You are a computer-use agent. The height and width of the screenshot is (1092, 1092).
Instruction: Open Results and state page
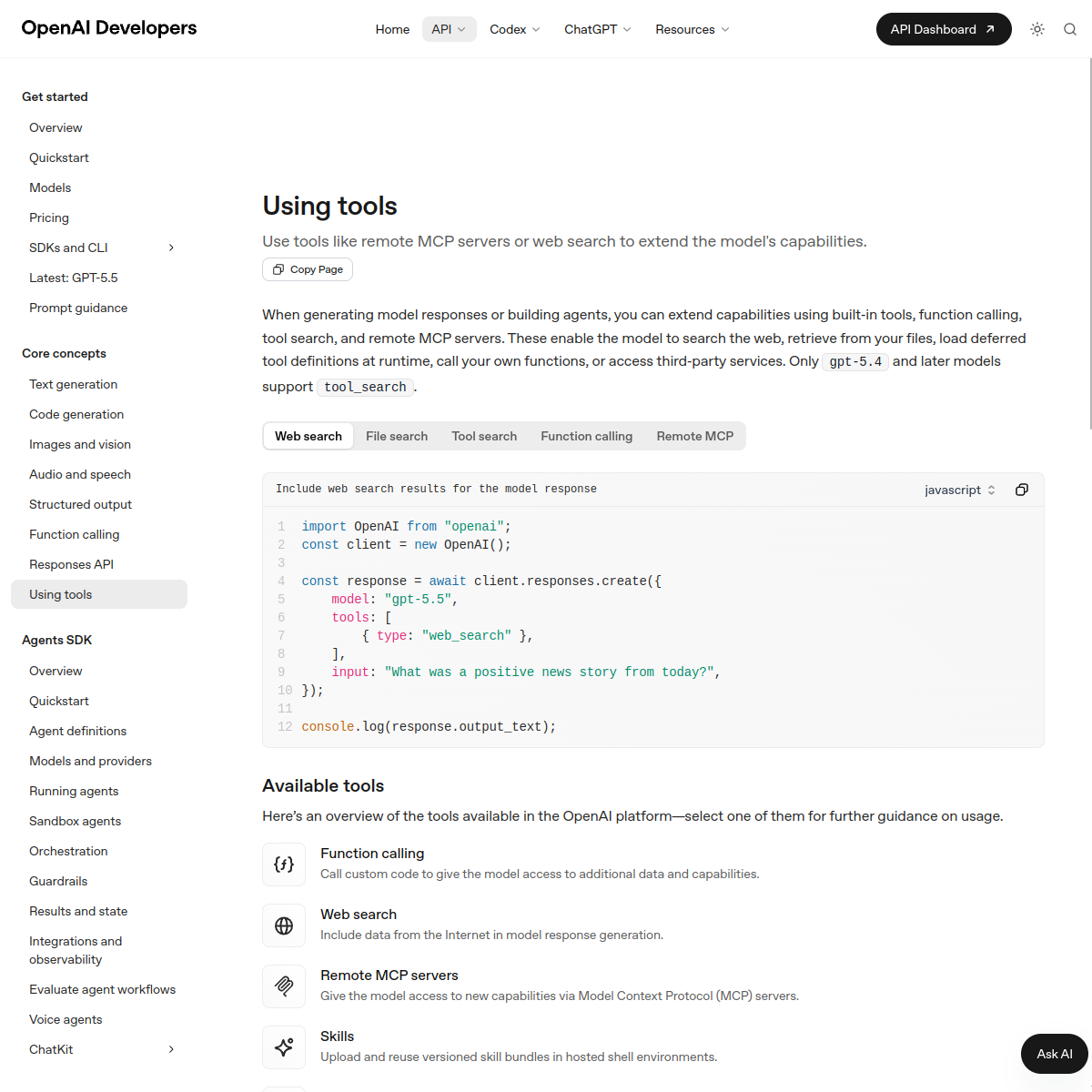coord(78,911)
